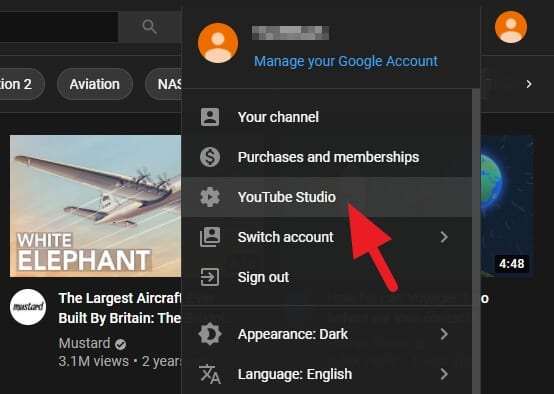Click the '3.1M views' text under Mustard
Viewport: 554px width, 394px height.
[93, 361]
